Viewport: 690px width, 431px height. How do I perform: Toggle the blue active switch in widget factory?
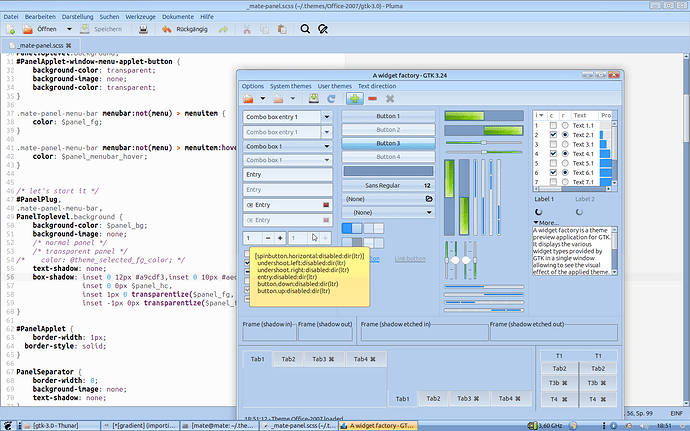pyautogui.click(x=352, y=228)
